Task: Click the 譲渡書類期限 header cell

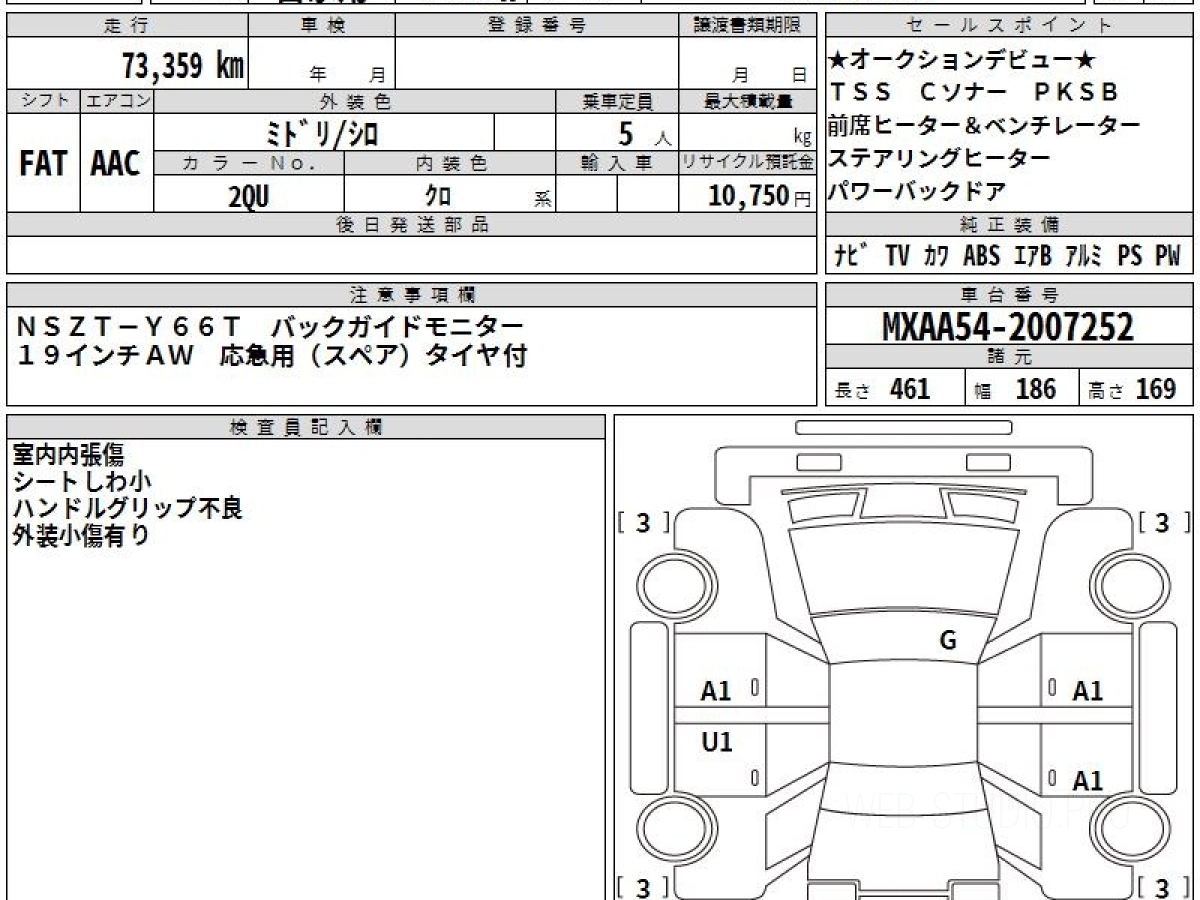Action: point(747,26)
